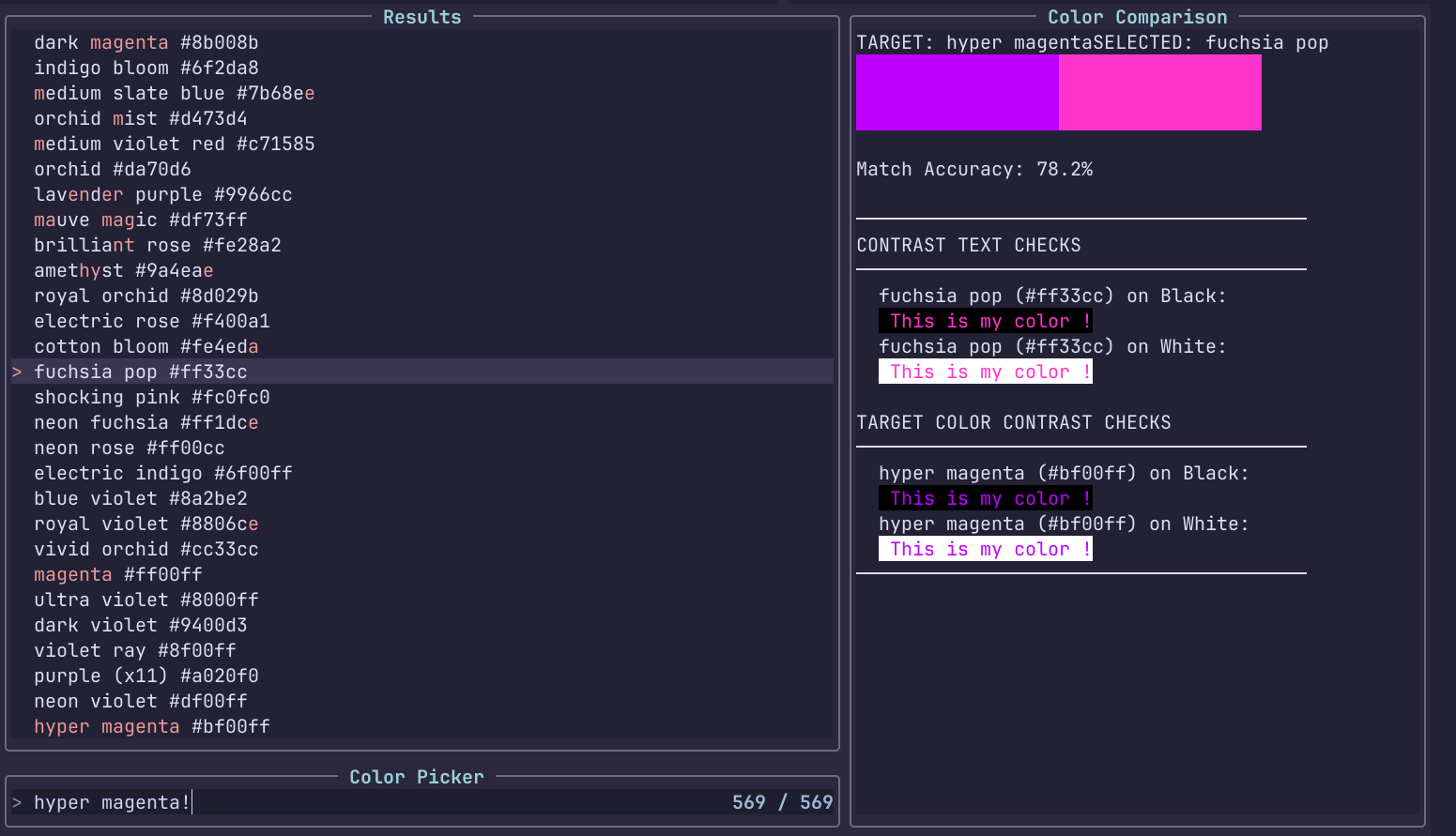Select hyper magenta at the list bottom
The image size is (1456, 836).
pos(151,726)
